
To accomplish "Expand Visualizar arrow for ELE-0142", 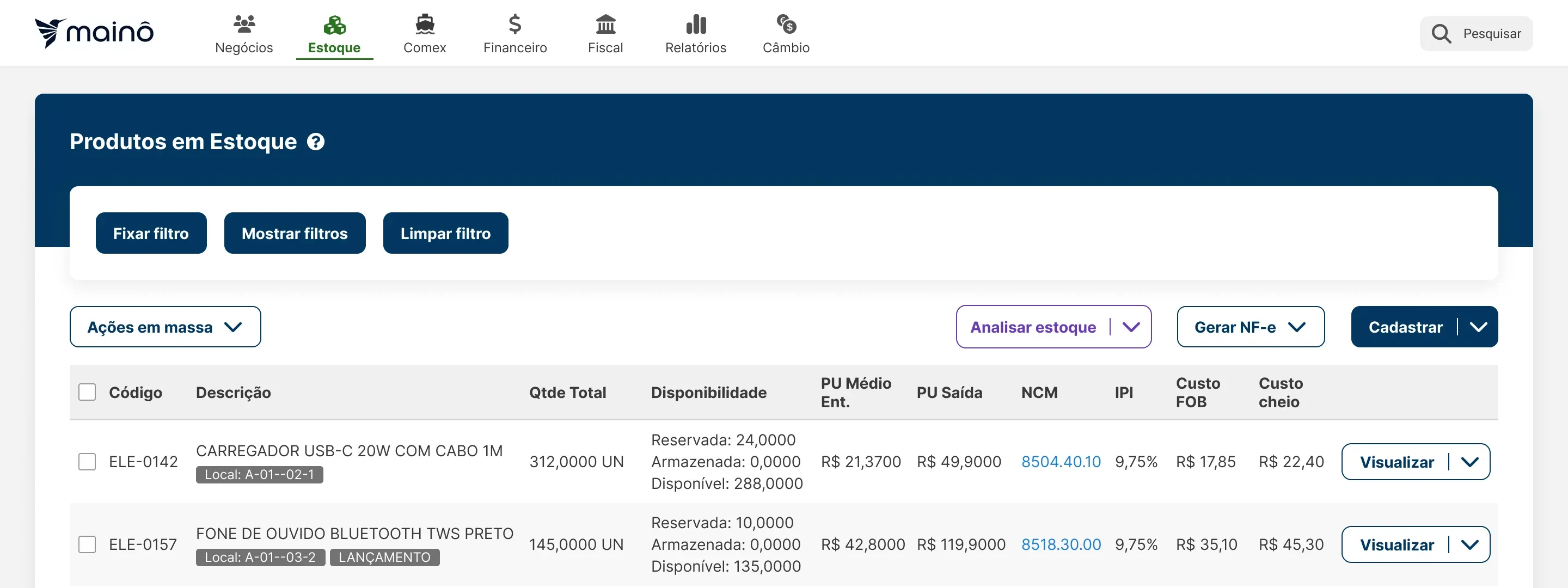I will [x=1469, y=462].
